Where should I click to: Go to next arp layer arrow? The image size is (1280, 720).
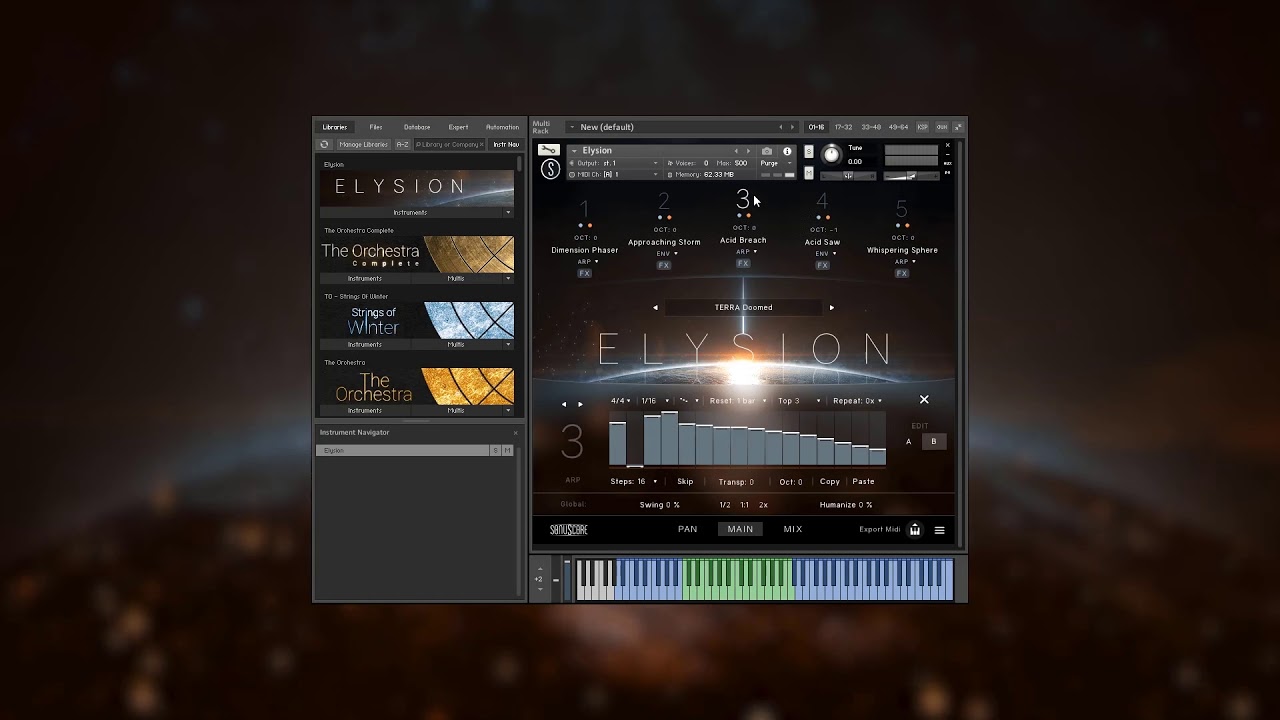click(x=580, y=405)
